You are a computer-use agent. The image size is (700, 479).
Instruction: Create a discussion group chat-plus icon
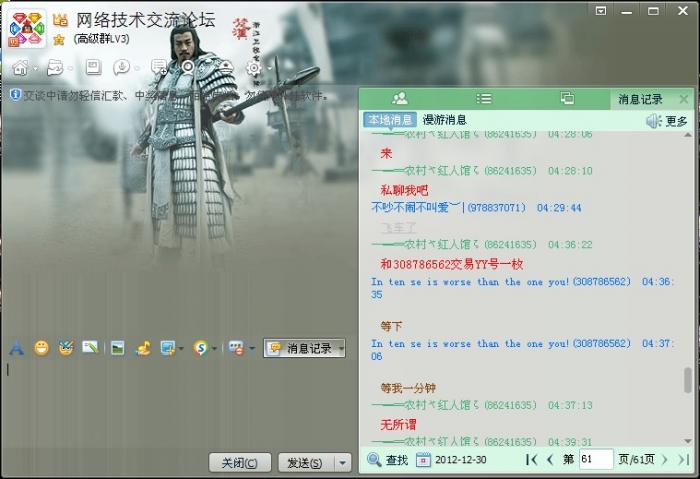(158, 67)
